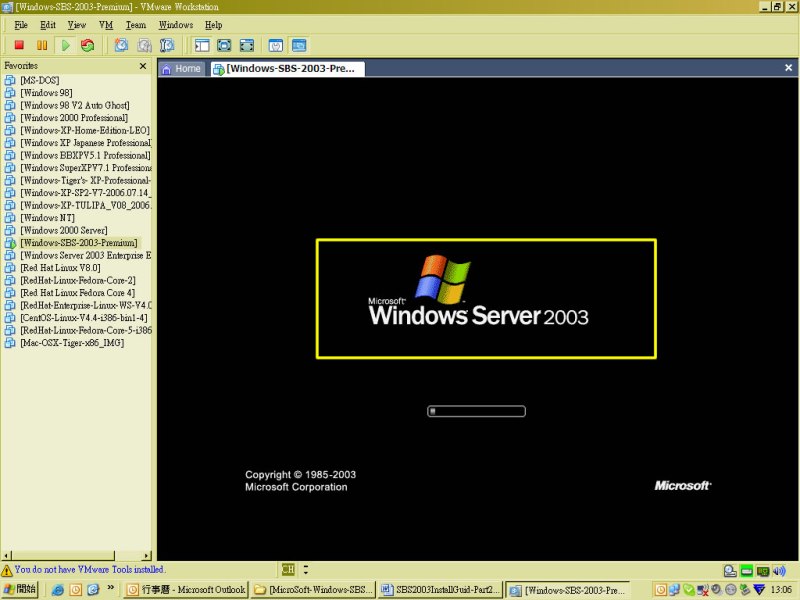800x600 pixels.
Task: Open the Windows menu
Action: (x=176, y=25)
